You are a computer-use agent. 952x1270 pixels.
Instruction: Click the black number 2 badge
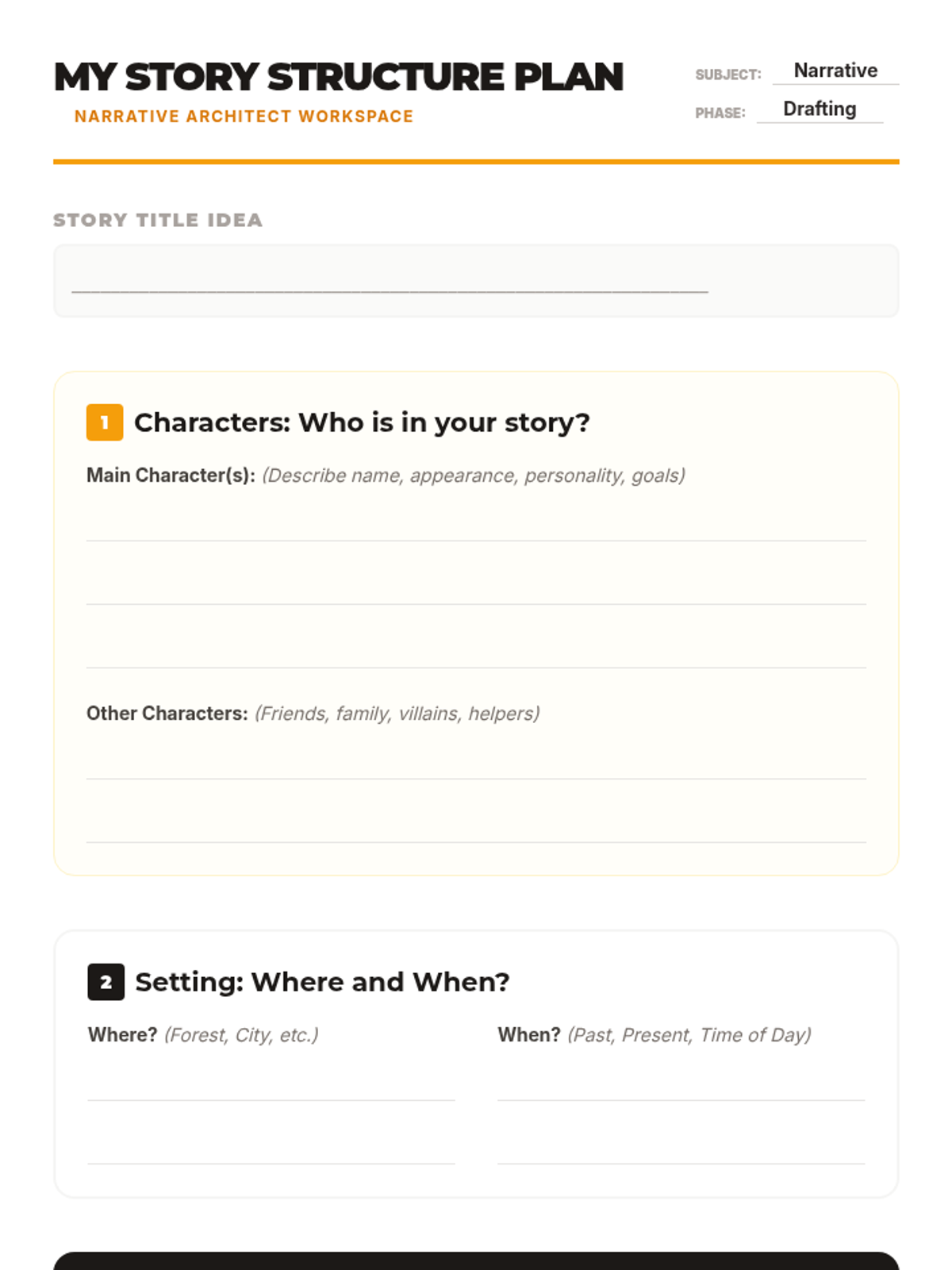click(x=106, y=982)
